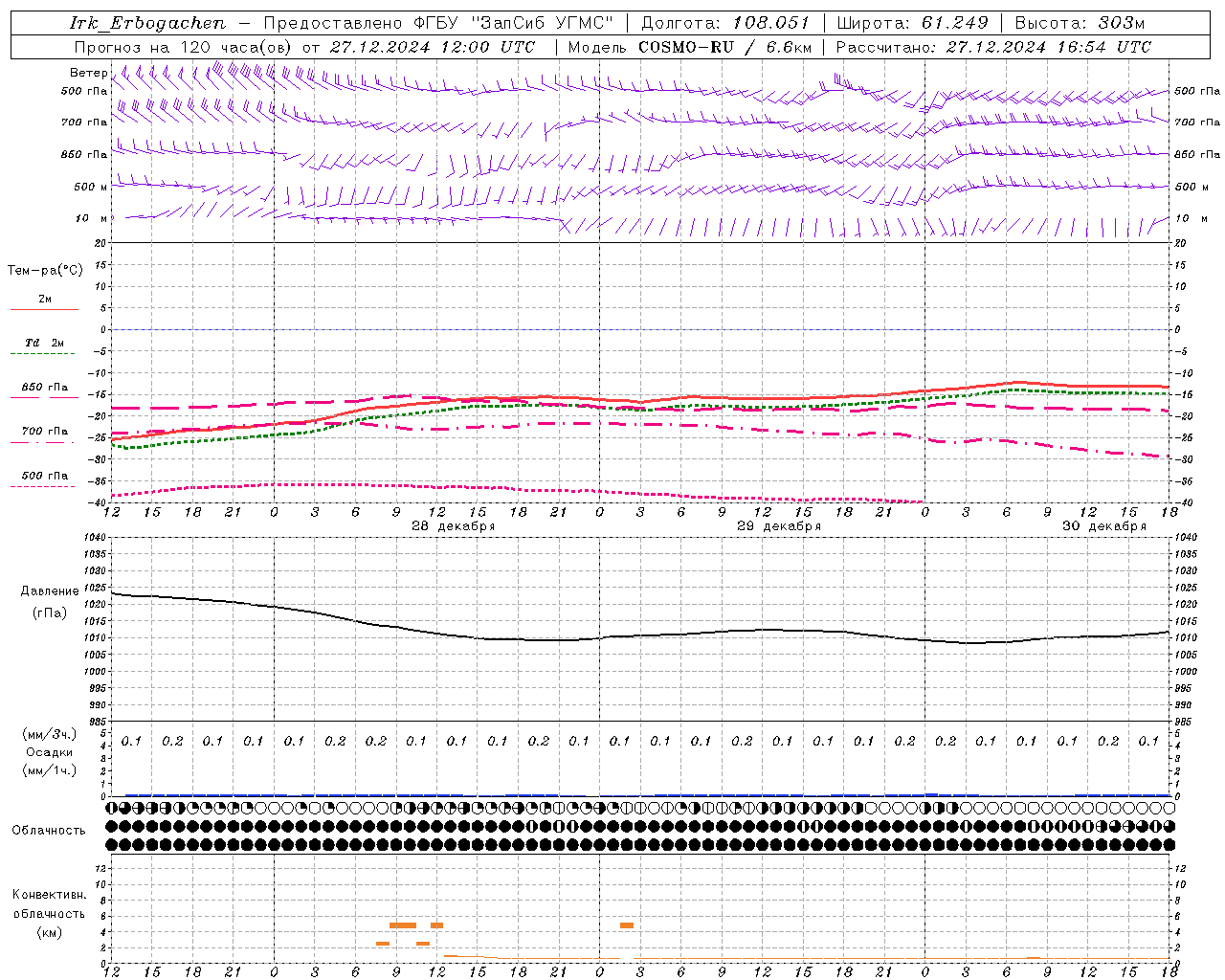Click the orange convective bar on 29 декабря

(627, 925)
